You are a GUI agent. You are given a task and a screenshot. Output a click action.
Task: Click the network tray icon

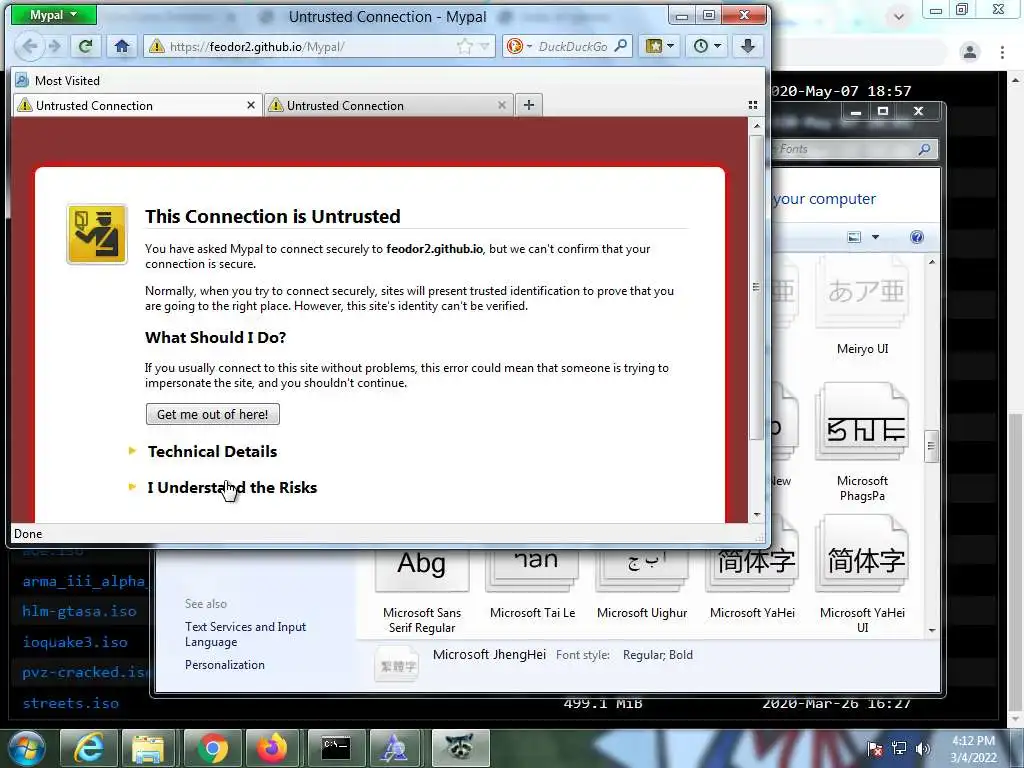(x=899, y=748)
